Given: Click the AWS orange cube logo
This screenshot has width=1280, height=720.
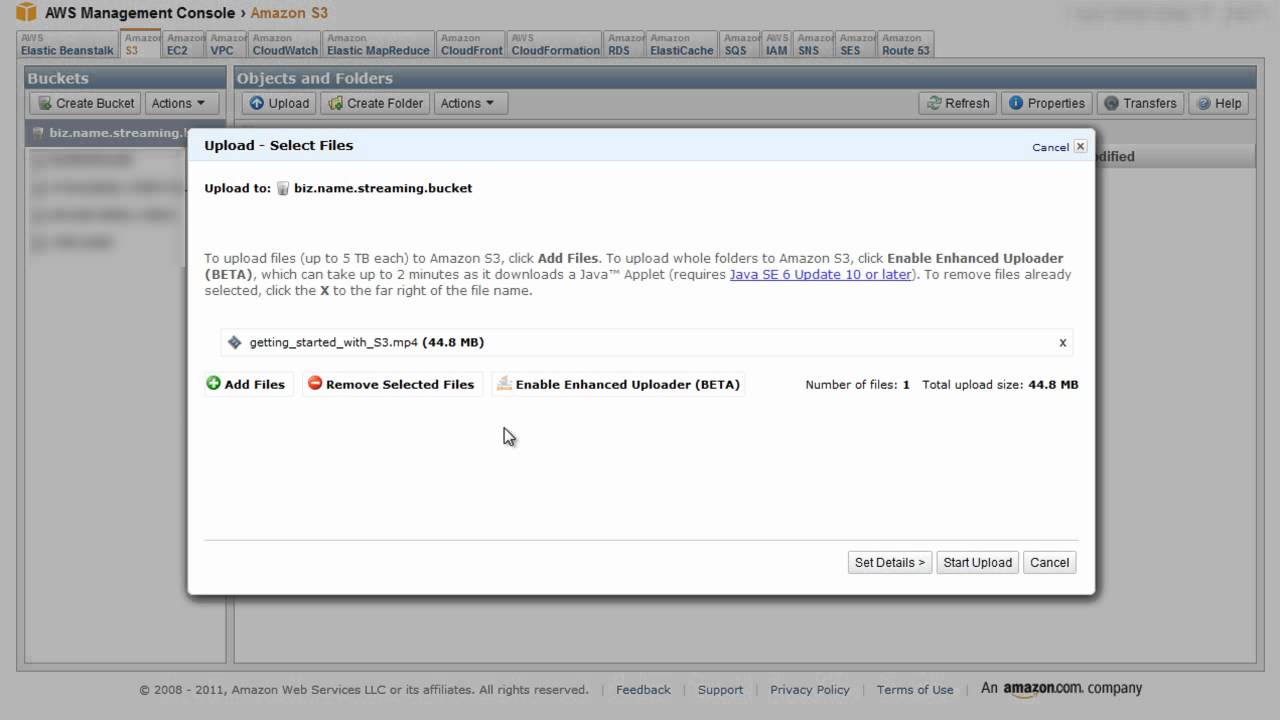Looking at the screenshot, I should pos(26,13).
